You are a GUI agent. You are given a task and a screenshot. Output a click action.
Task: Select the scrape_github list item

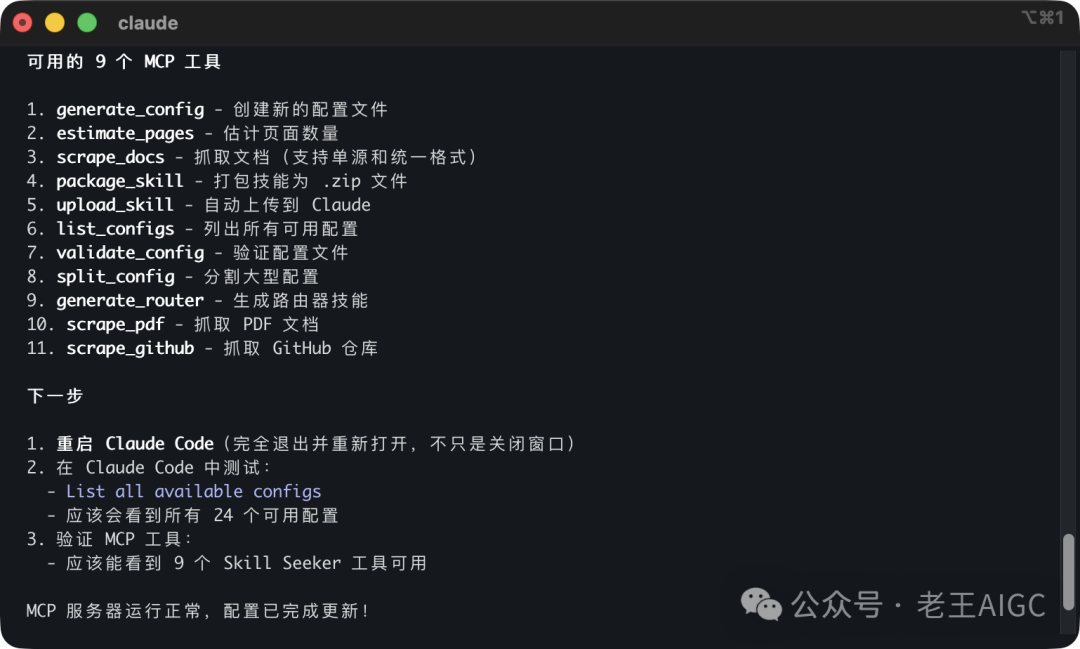[x=130, y=348]
